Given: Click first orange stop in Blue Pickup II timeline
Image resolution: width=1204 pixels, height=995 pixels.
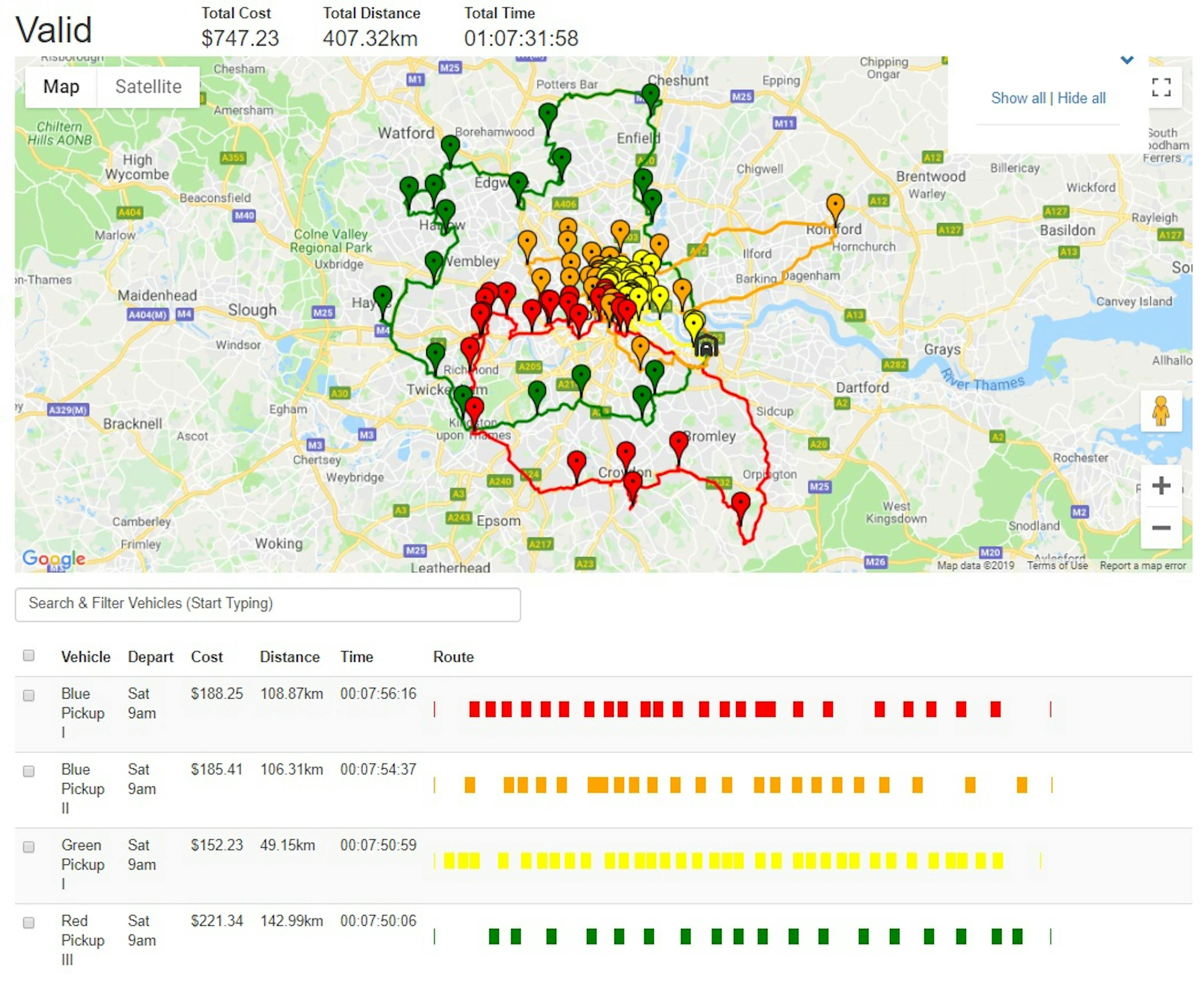Looking at the screenshot, I should point(470,785).
